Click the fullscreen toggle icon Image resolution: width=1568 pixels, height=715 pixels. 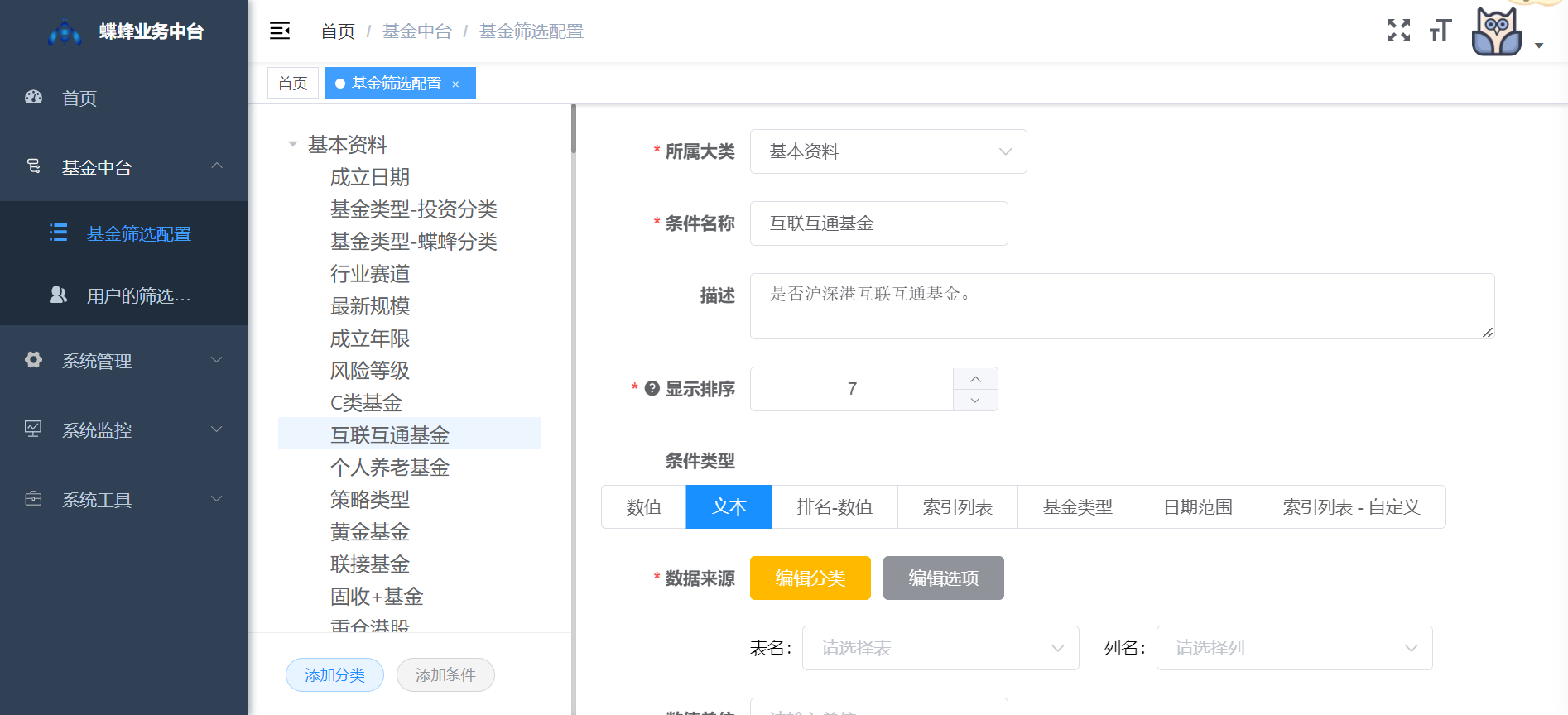[x=1398, y=31]
